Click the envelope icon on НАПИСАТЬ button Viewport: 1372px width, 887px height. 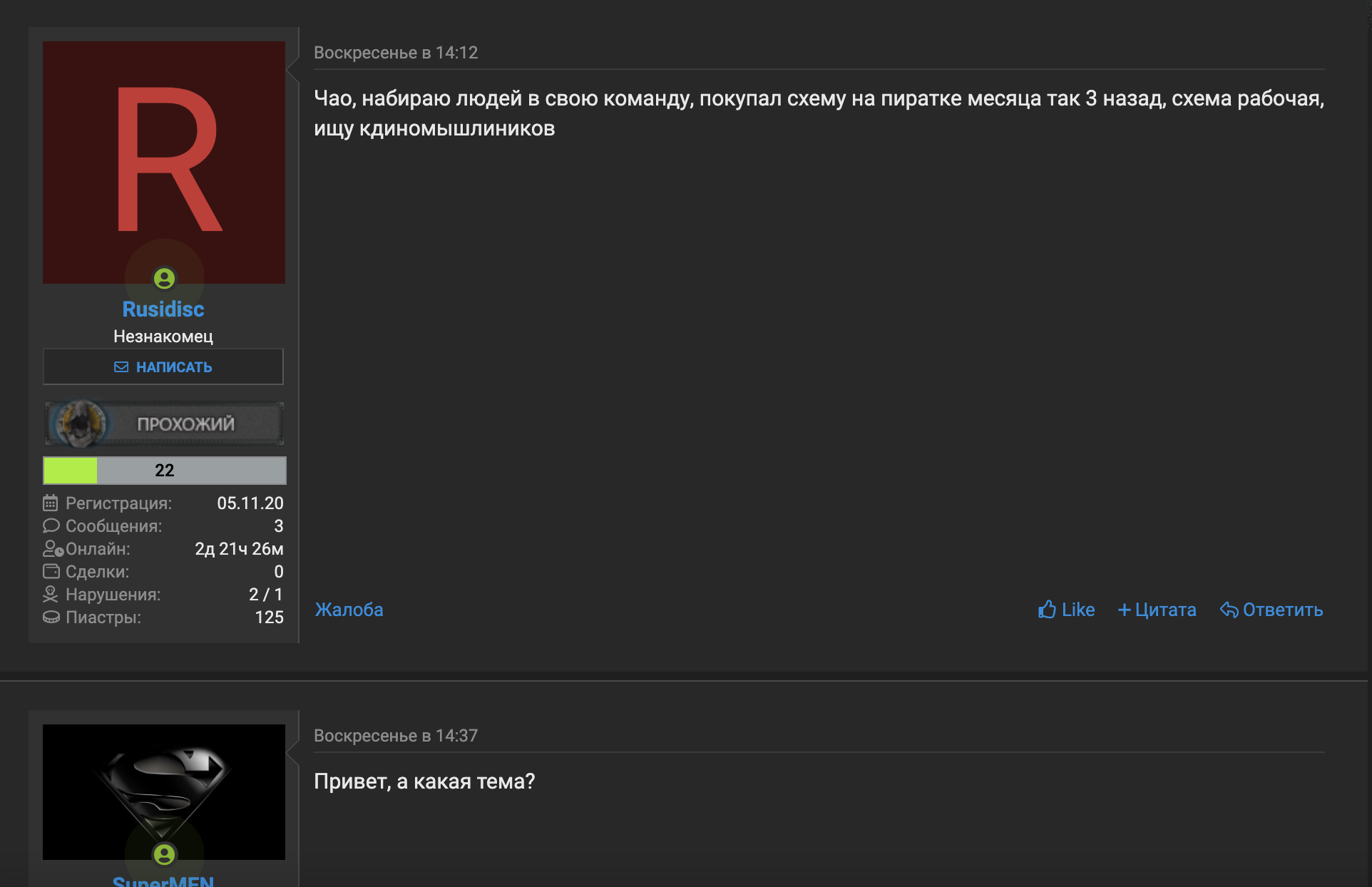click(121, 367)
